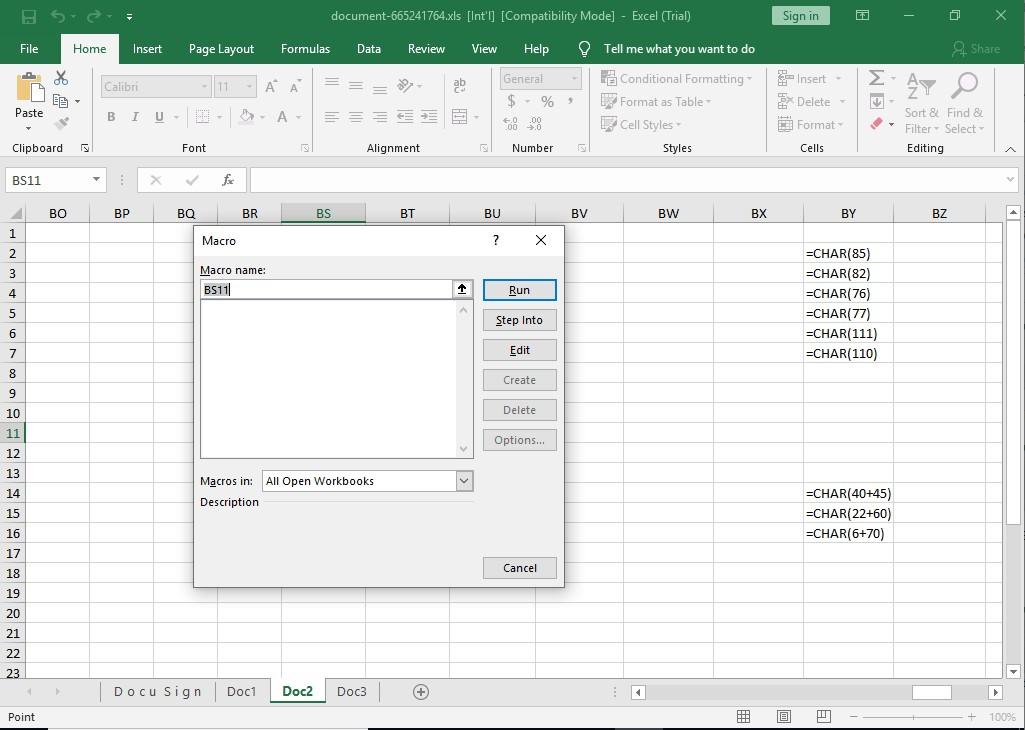This screenshot has width=1025, height=730.
Task: Open the Name Box dropdown arrow
Action: click(x=97, y=180)
